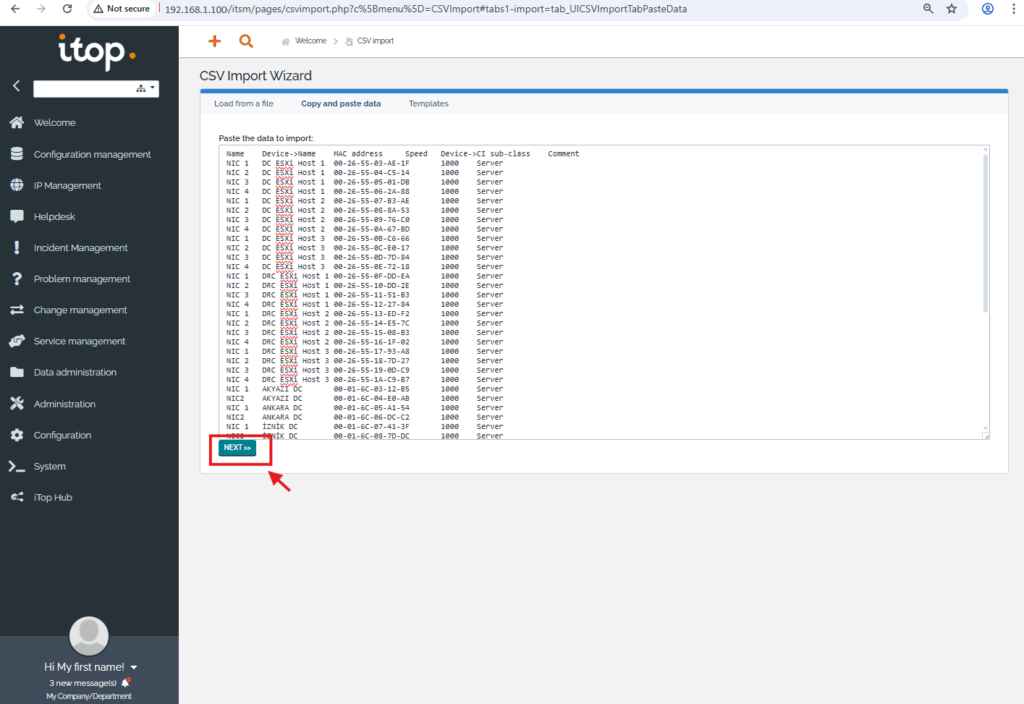The height and width of the screenshot is (704, 1024).
Task: Click the Welcome house icon in sidebar
Action: [16, 123]
